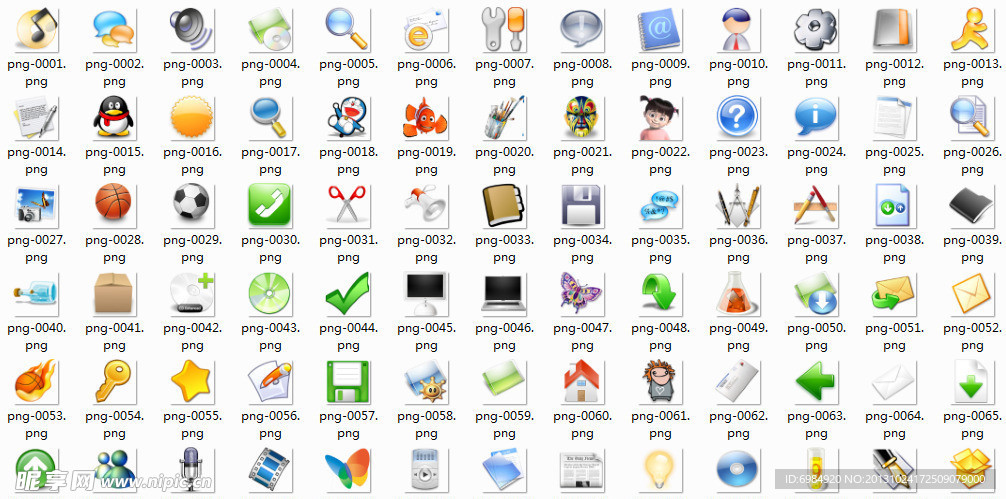Open the red house icon png-0060

(x=582, y=381)
